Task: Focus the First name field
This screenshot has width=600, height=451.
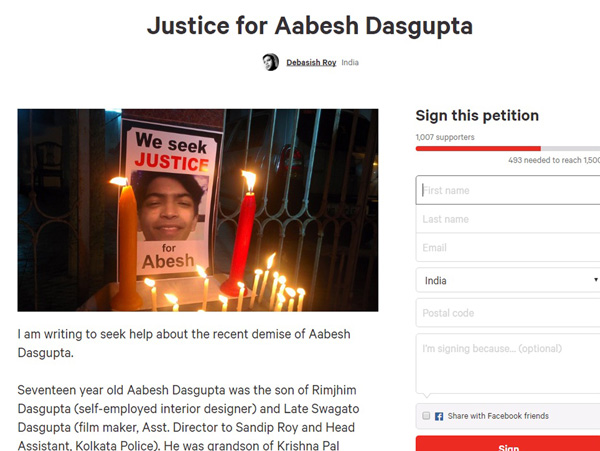Action: click(508, 190)
